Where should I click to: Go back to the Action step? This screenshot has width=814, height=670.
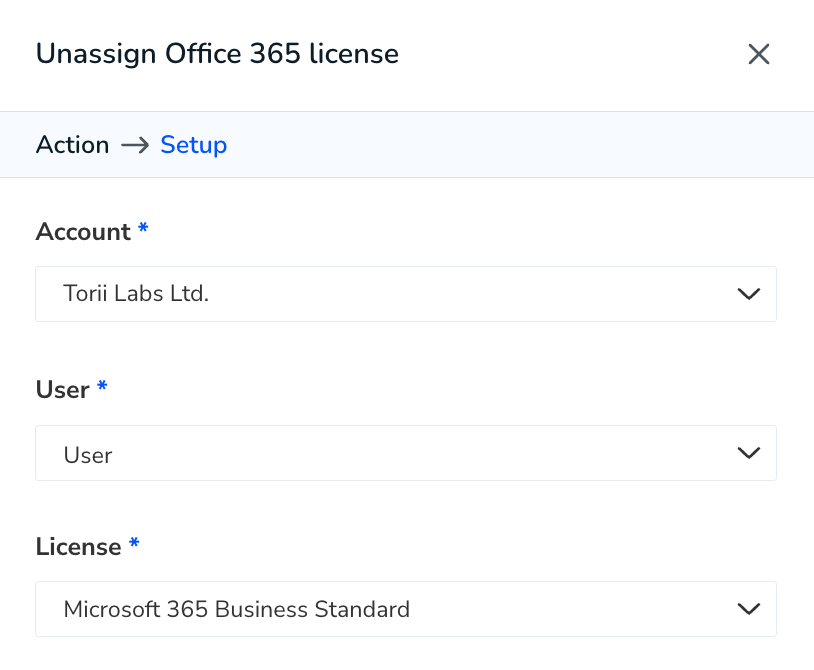point(73,145)
